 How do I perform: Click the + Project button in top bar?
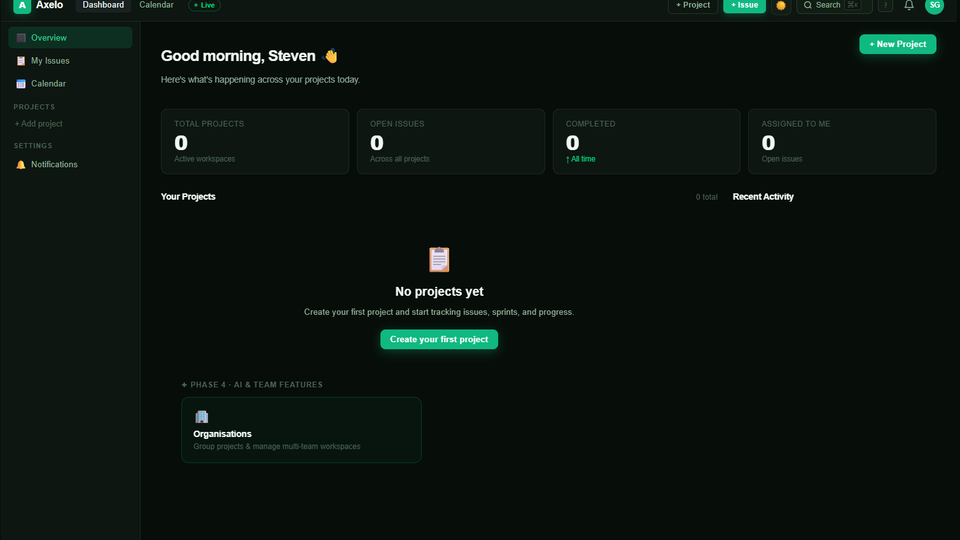tap(692, 5)
